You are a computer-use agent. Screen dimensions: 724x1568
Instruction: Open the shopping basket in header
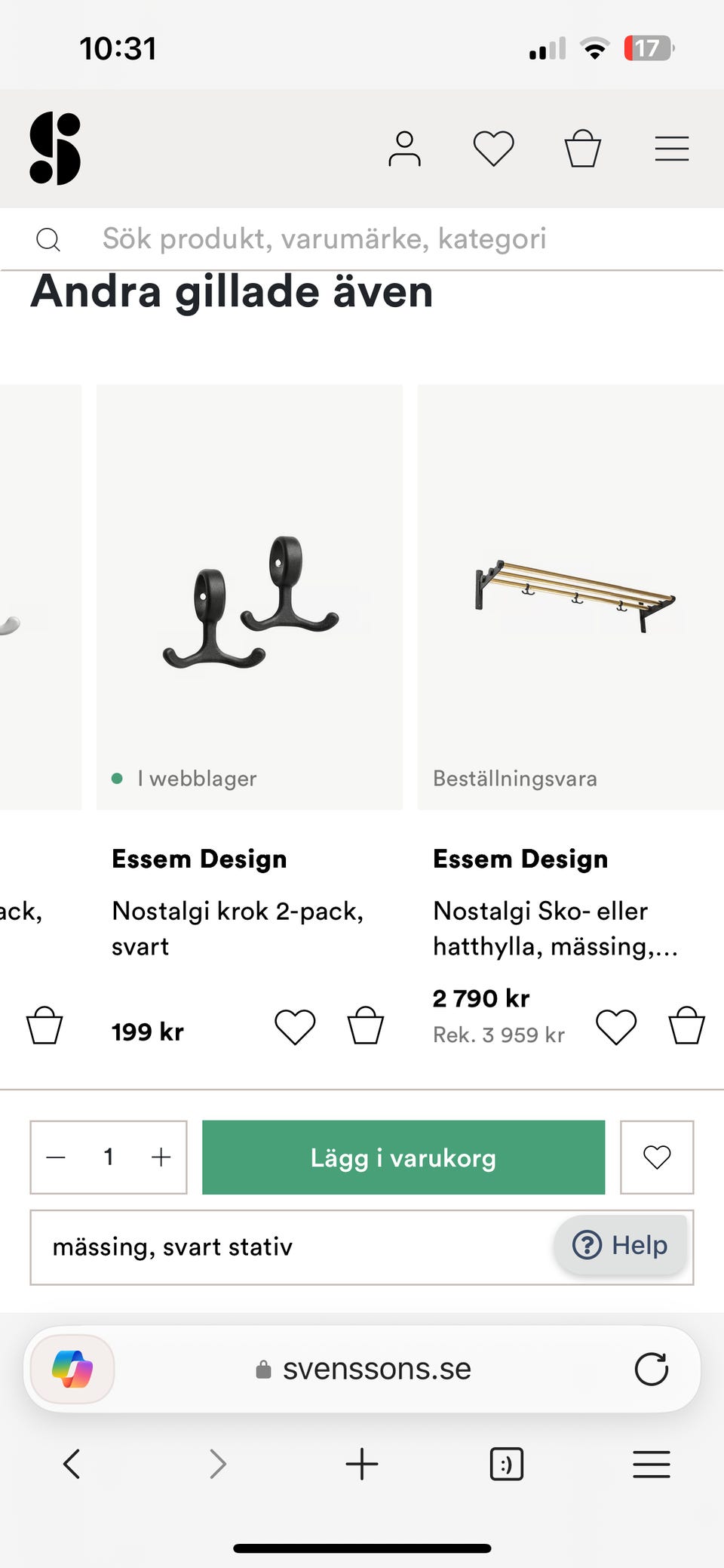[x=583, y=149]
